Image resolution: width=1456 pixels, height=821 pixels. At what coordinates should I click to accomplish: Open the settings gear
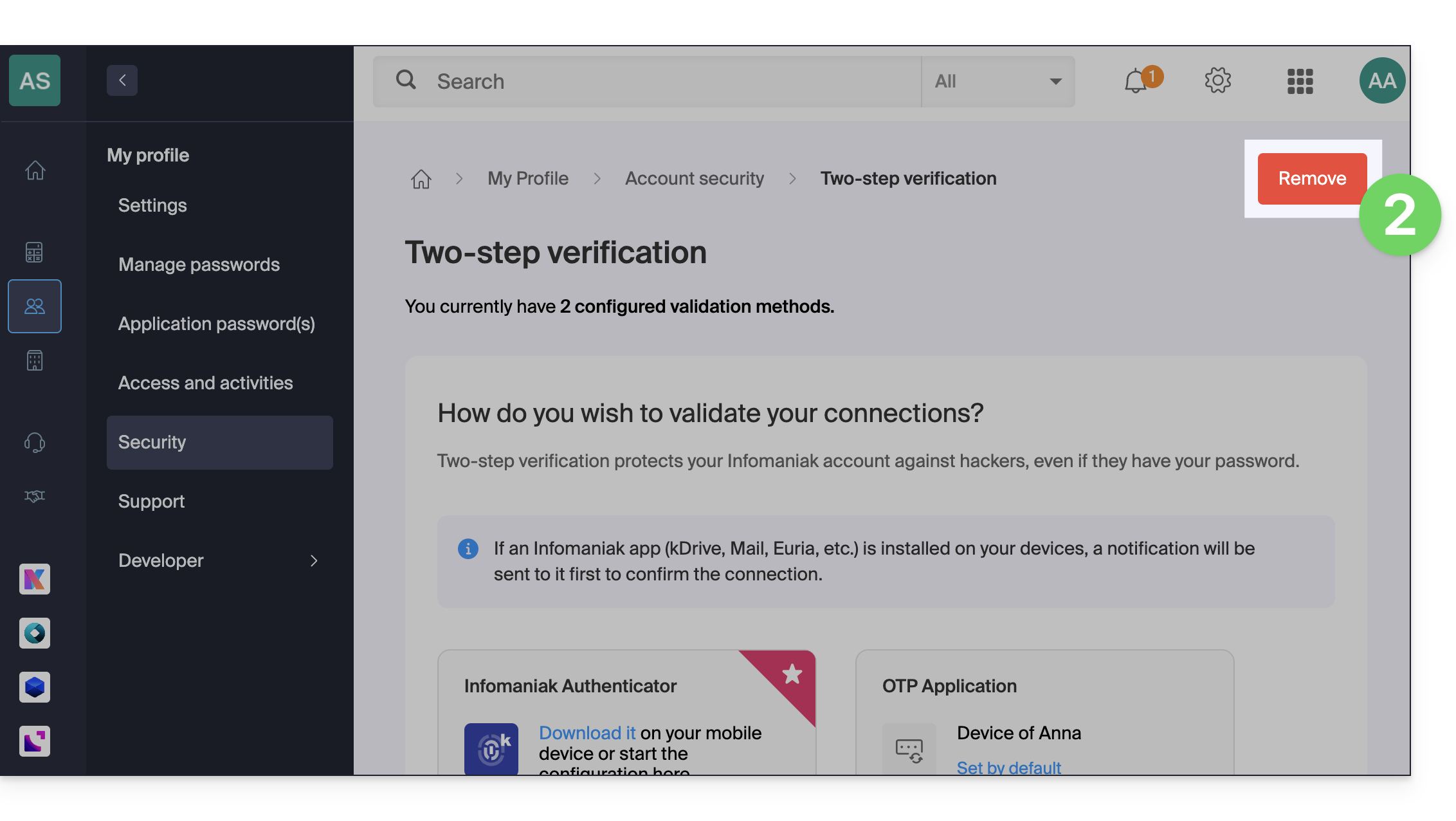(1217, 80)
